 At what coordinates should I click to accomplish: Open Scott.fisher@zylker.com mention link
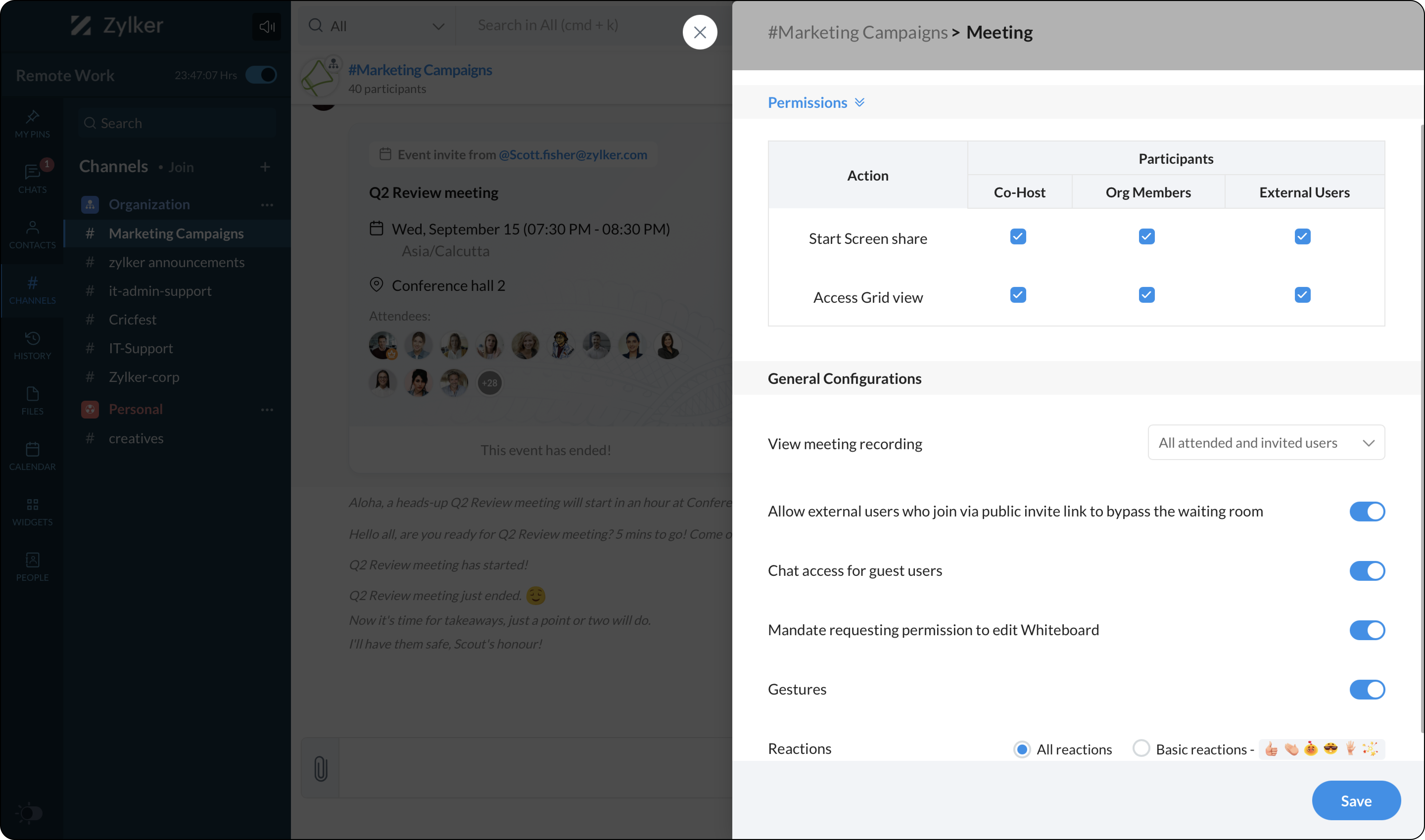pos(572,155)
